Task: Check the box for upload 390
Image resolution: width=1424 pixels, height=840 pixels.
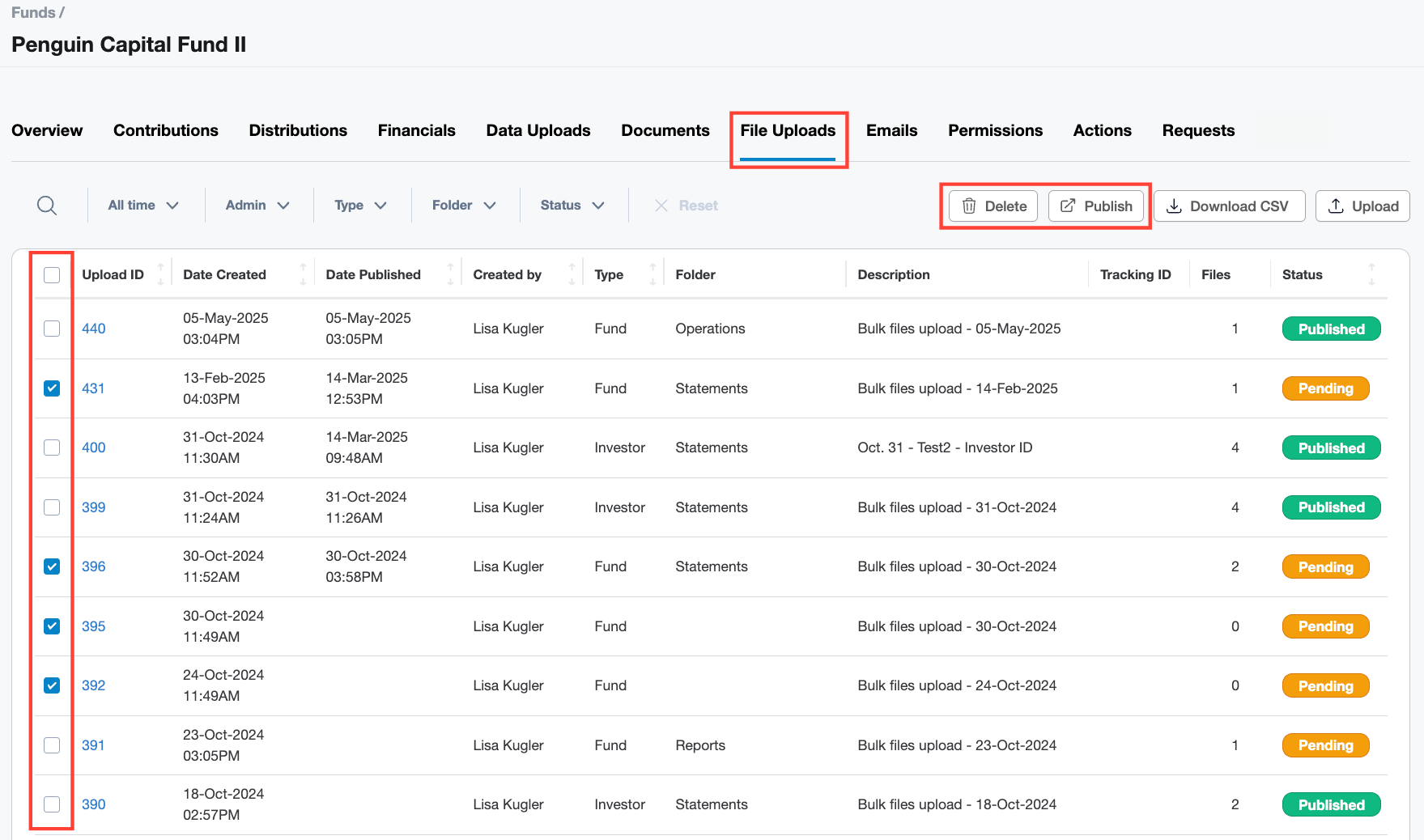Action: [52, 804]
